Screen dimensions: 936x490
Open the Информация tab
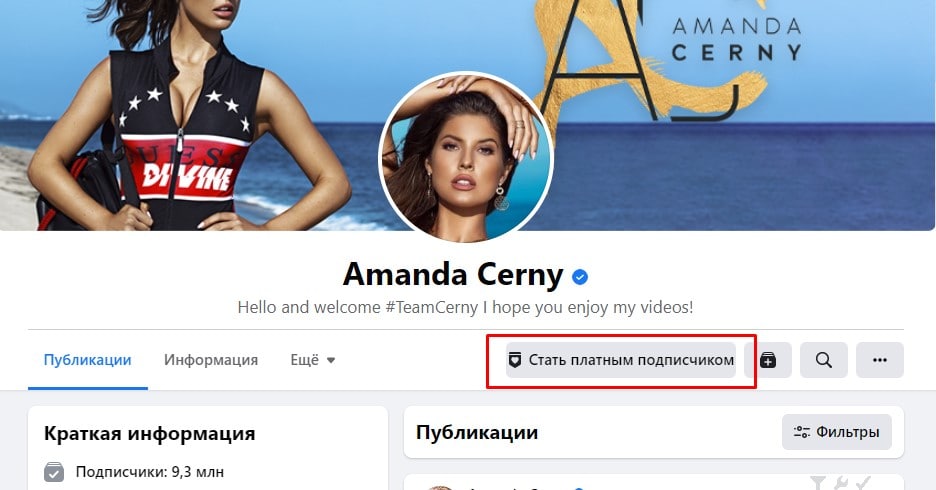[x=211, y=360]
